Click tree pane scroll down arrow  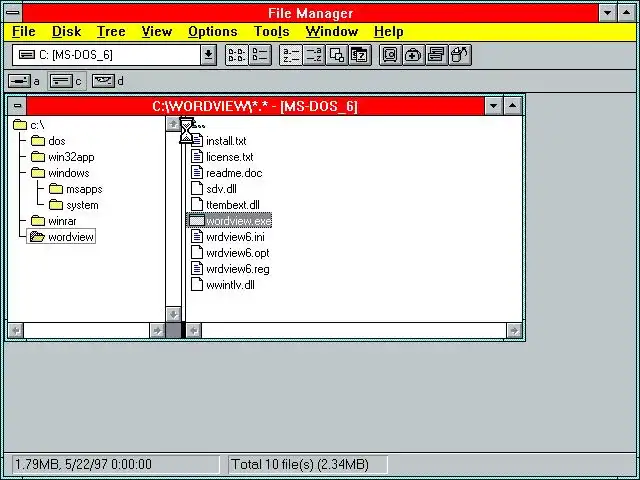(173, 314)
